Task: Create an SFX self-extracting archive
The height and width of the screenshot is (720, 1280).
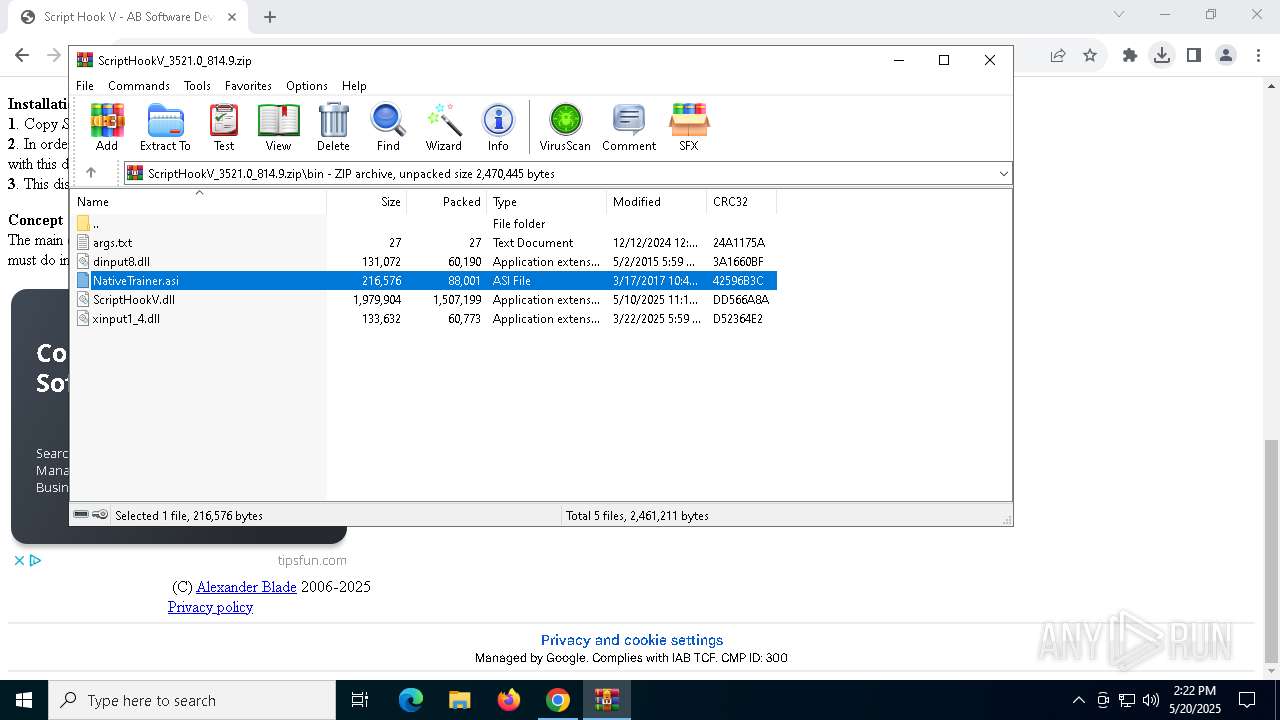Action: 689,127
